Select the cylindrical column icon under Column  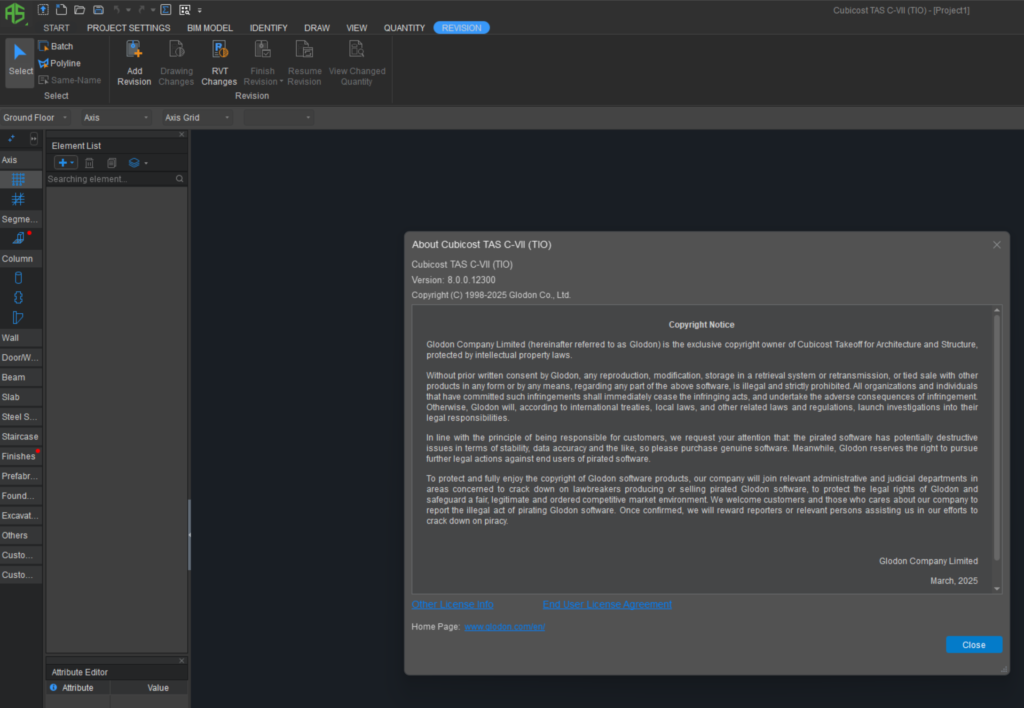pos(19,278)
